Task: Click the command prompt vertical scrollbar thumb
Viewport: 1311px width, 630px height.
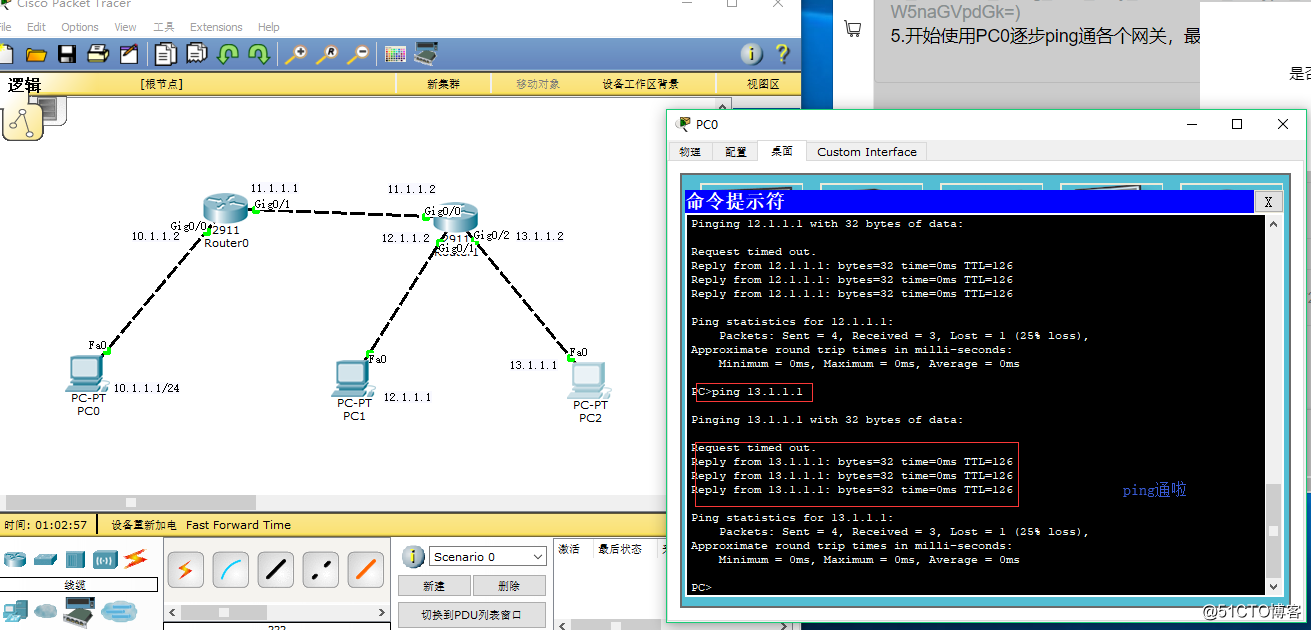Action: pos(1272,531)
